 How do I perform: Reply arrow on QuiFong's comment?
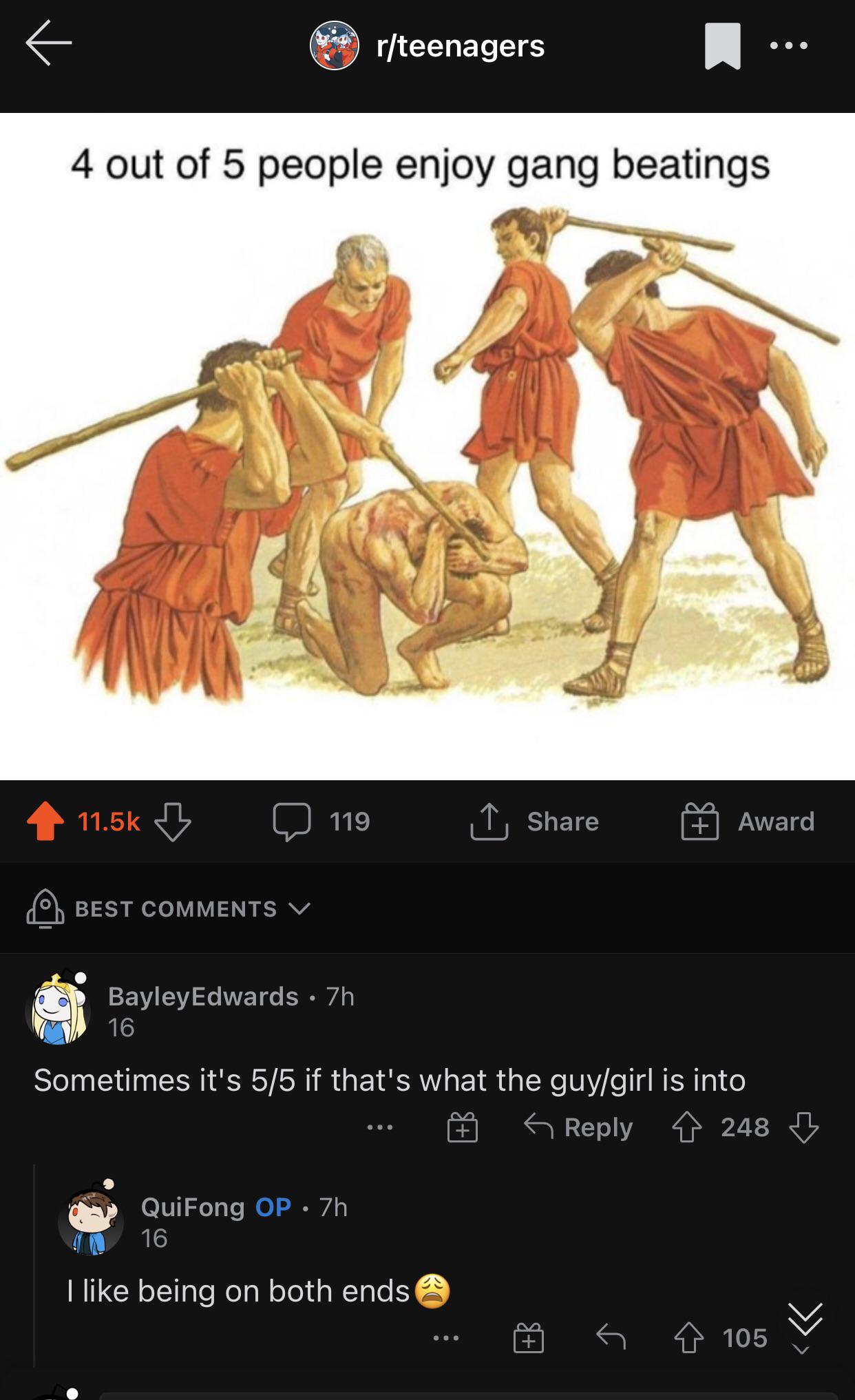pos(611,1337)
